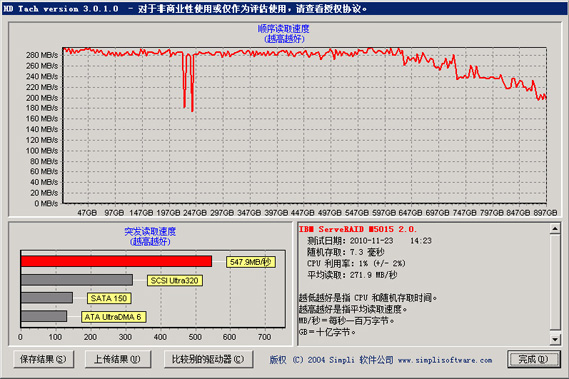Viewport: 569px width, 379px height.
Task: Open the www.simplisoftware.com link
Action: pyautogui.click(x=445, y=360)
